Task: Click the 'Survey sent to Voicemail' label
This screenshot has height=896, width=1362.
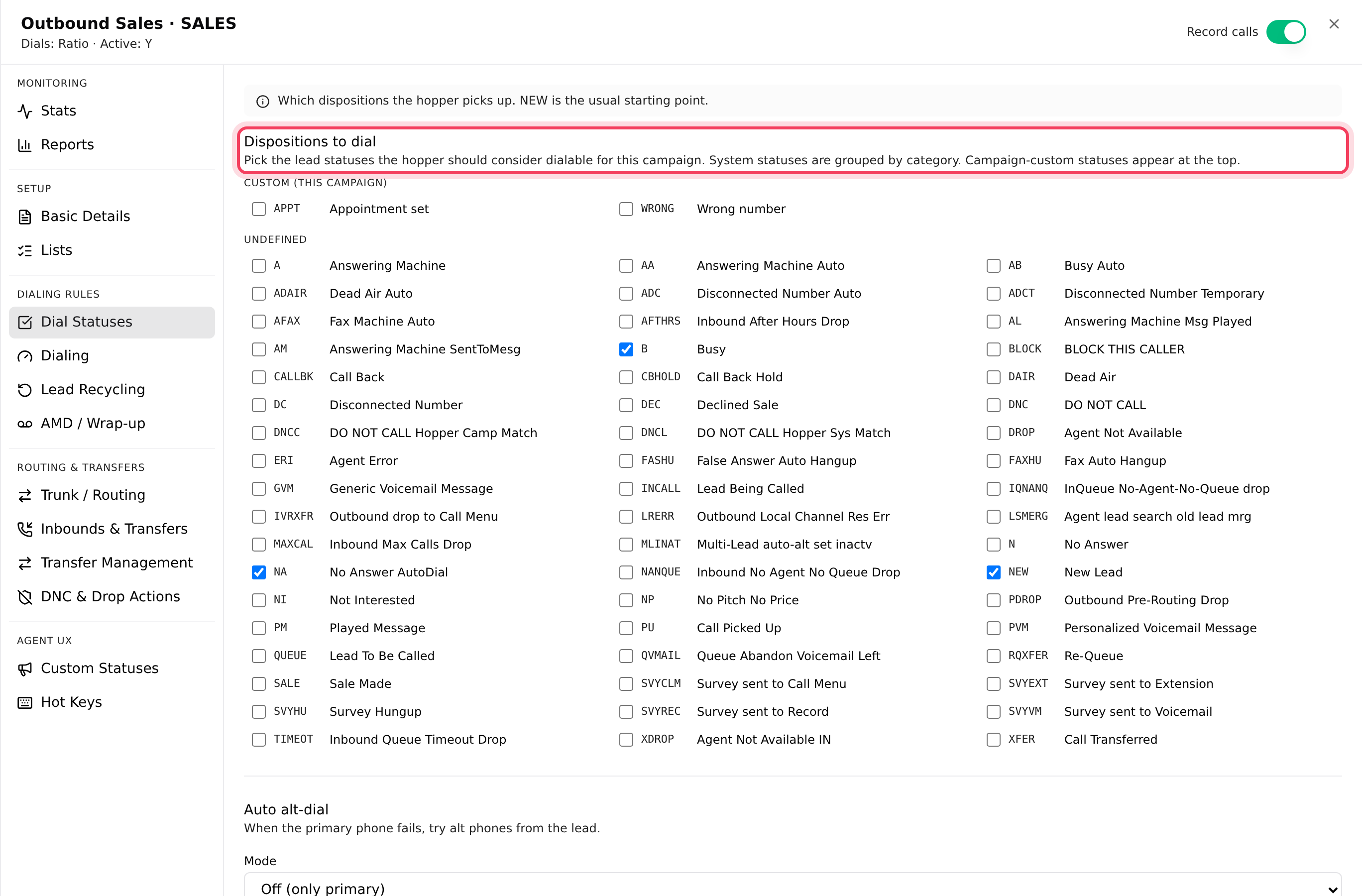Action: [1137, 712]
